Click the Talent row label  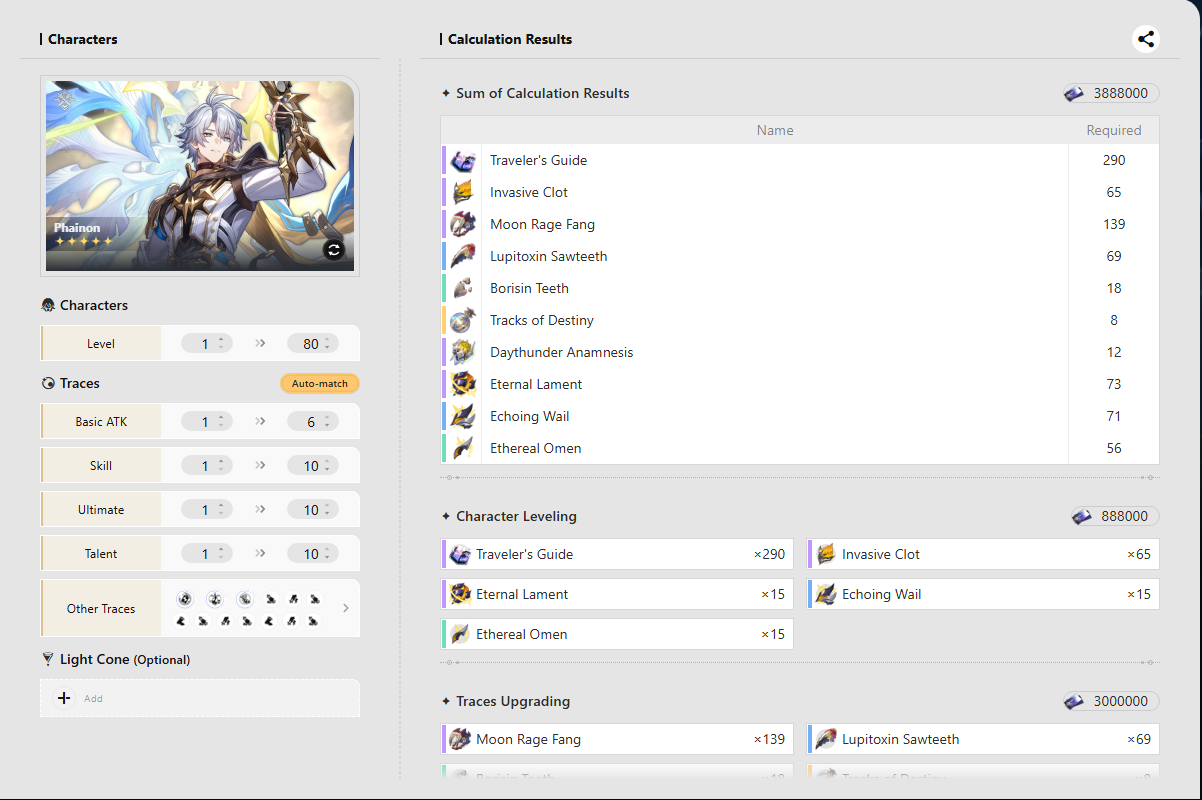coord(101,553)
